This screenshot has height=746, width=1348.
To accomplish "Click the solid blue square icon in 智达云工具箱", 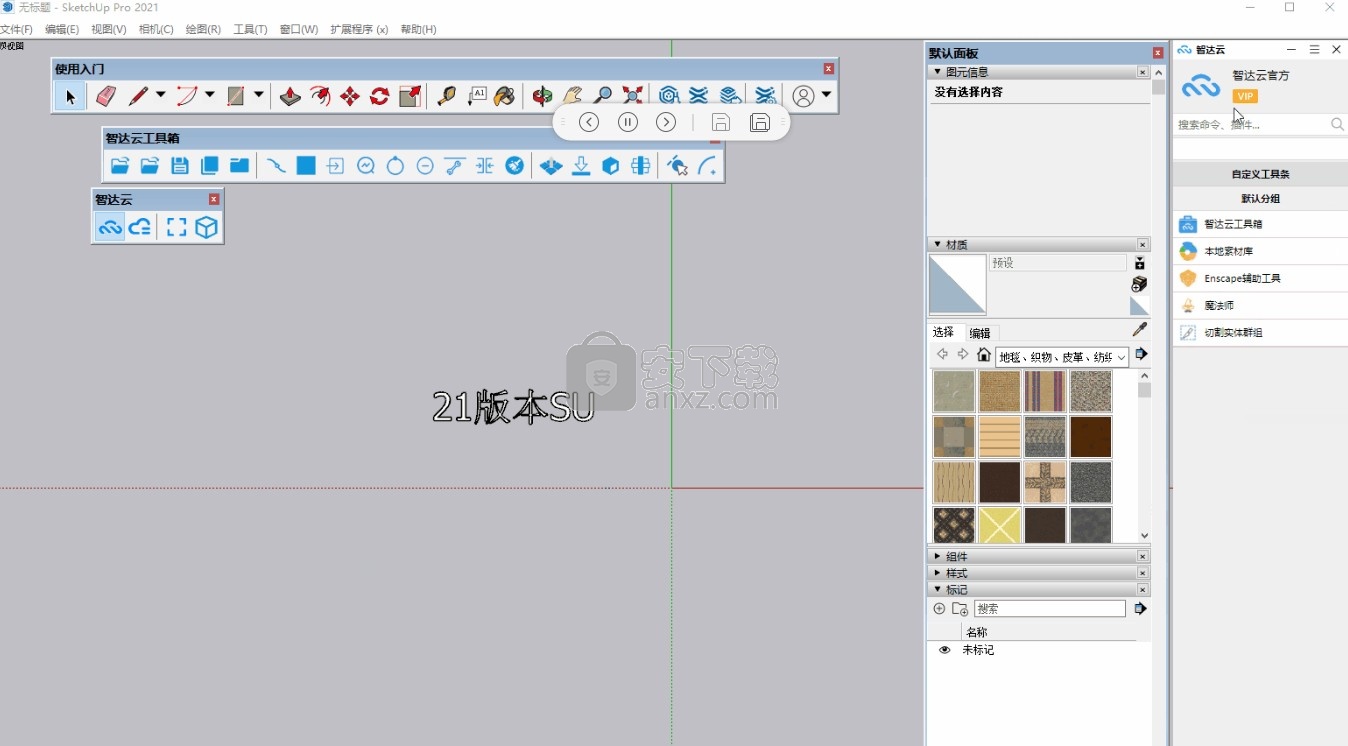I will point(306,166).
